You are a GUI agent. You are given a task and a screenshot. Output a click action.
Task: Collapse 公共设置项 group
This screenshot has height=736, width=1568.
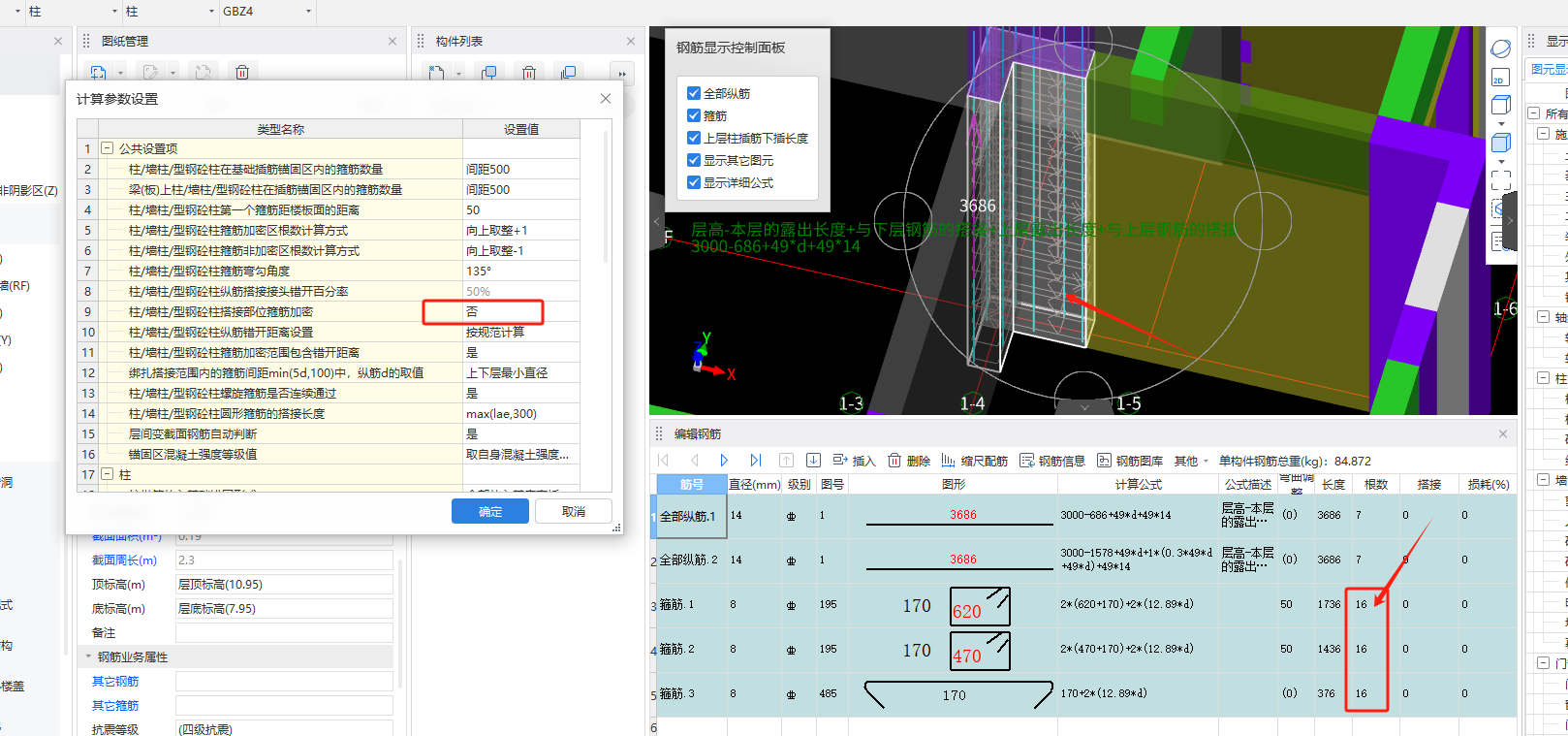click(x=107, y=148)
